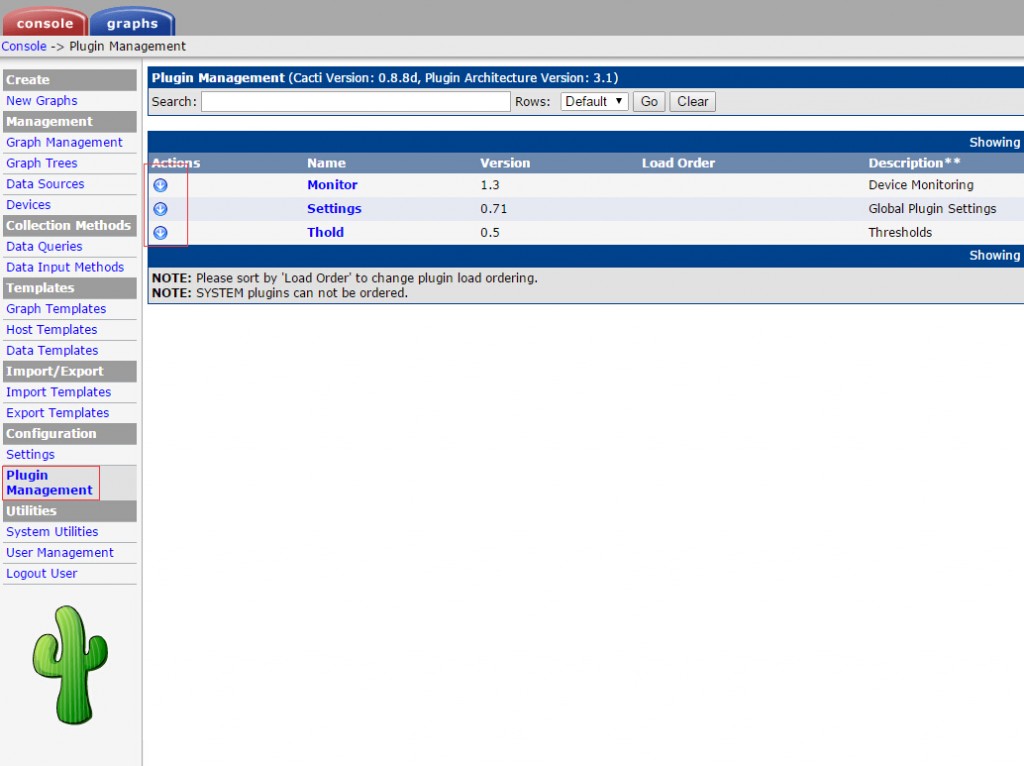Click version 0.5 in the Thold row
Screen dimensions: 1024x766
(x=490, y=232)
